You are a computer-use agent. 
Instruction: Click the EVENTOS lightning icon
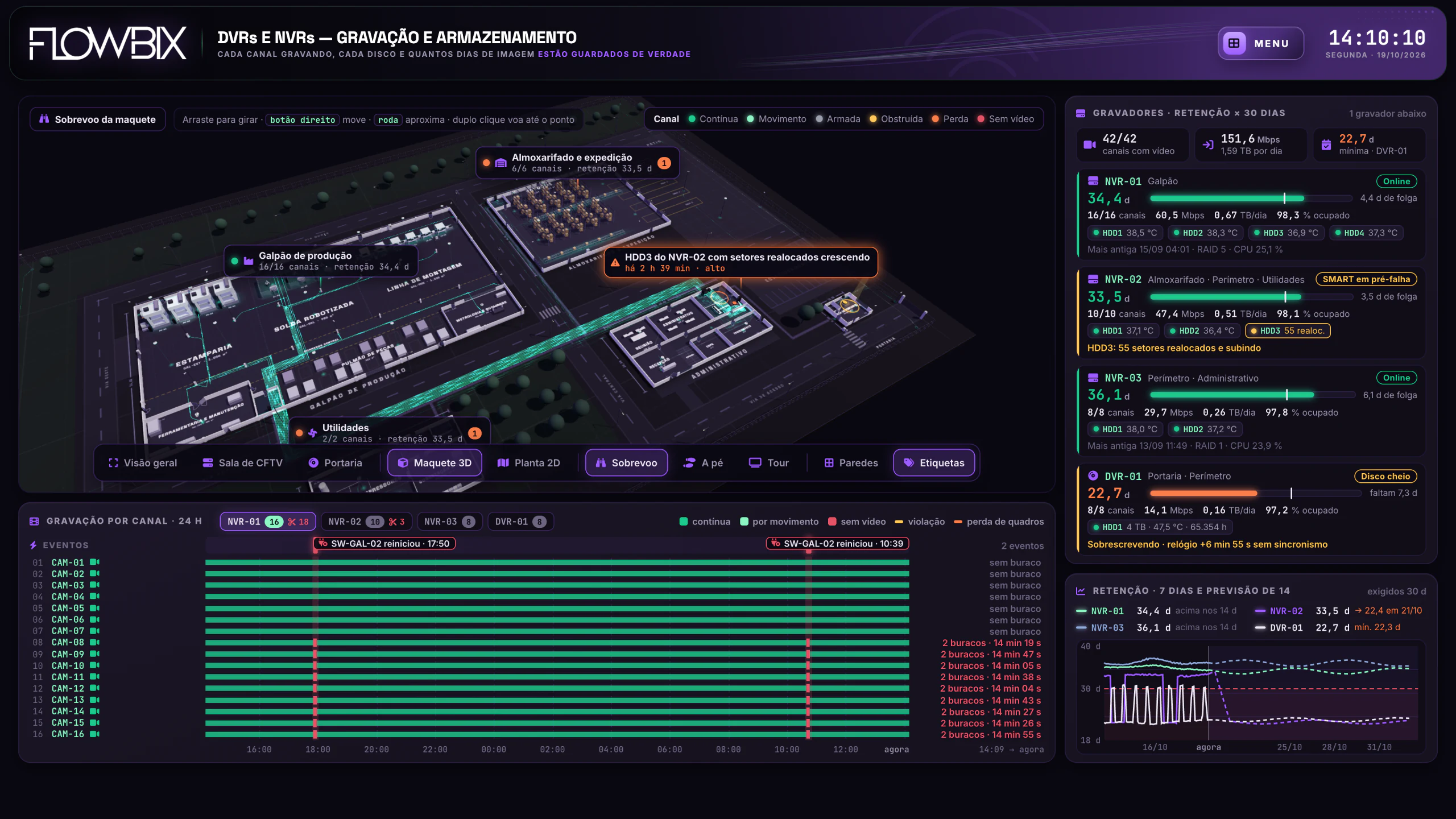coord(34,545)
